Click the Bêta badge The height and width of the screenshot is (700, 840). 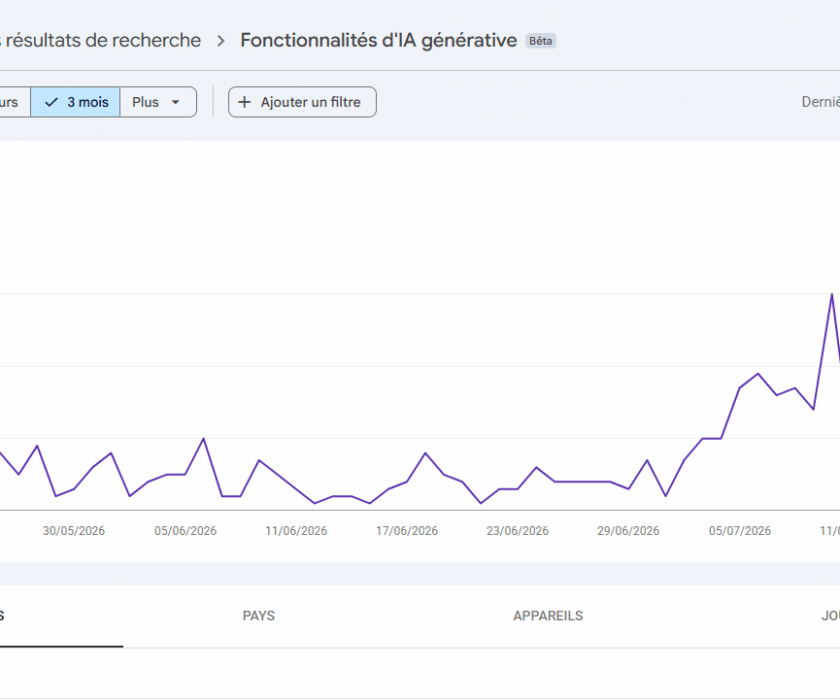[541, 41]
